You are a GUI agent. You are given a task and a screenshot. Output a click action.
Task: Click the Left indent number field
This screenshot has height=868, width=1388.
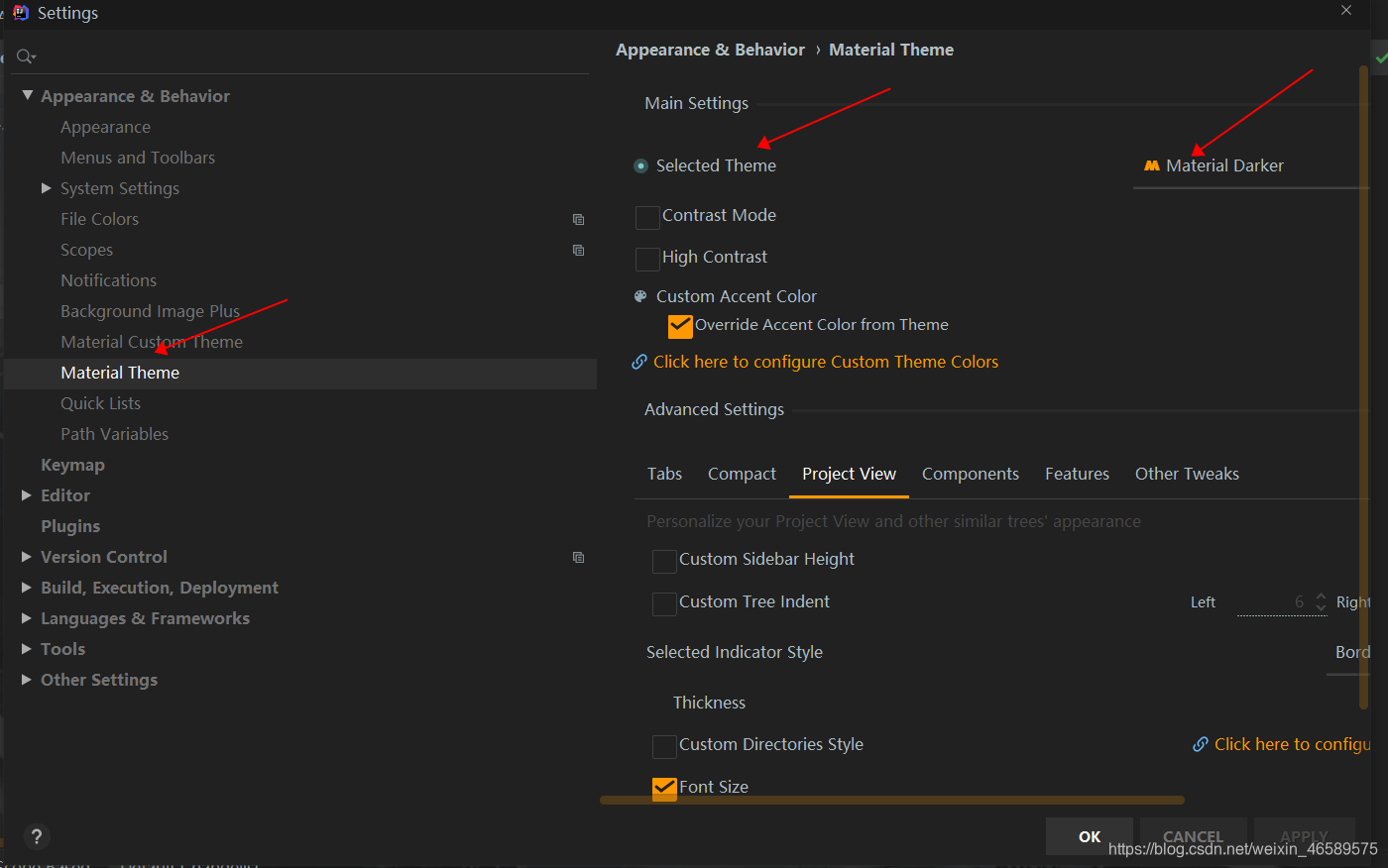(x=1274, y=601)
